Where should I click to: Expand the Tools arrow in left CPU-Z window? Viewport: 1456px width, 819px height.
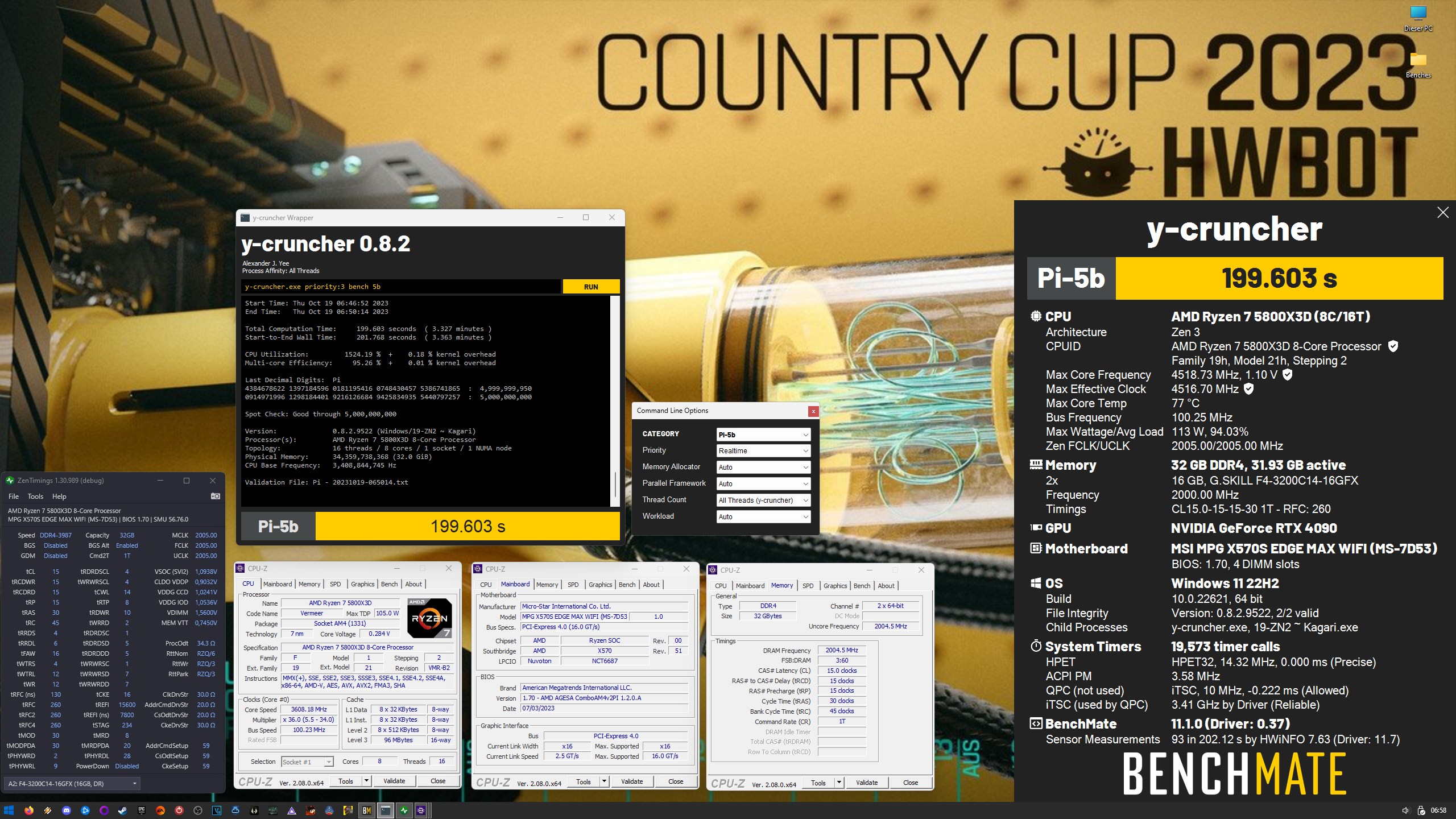click(367, 781)
